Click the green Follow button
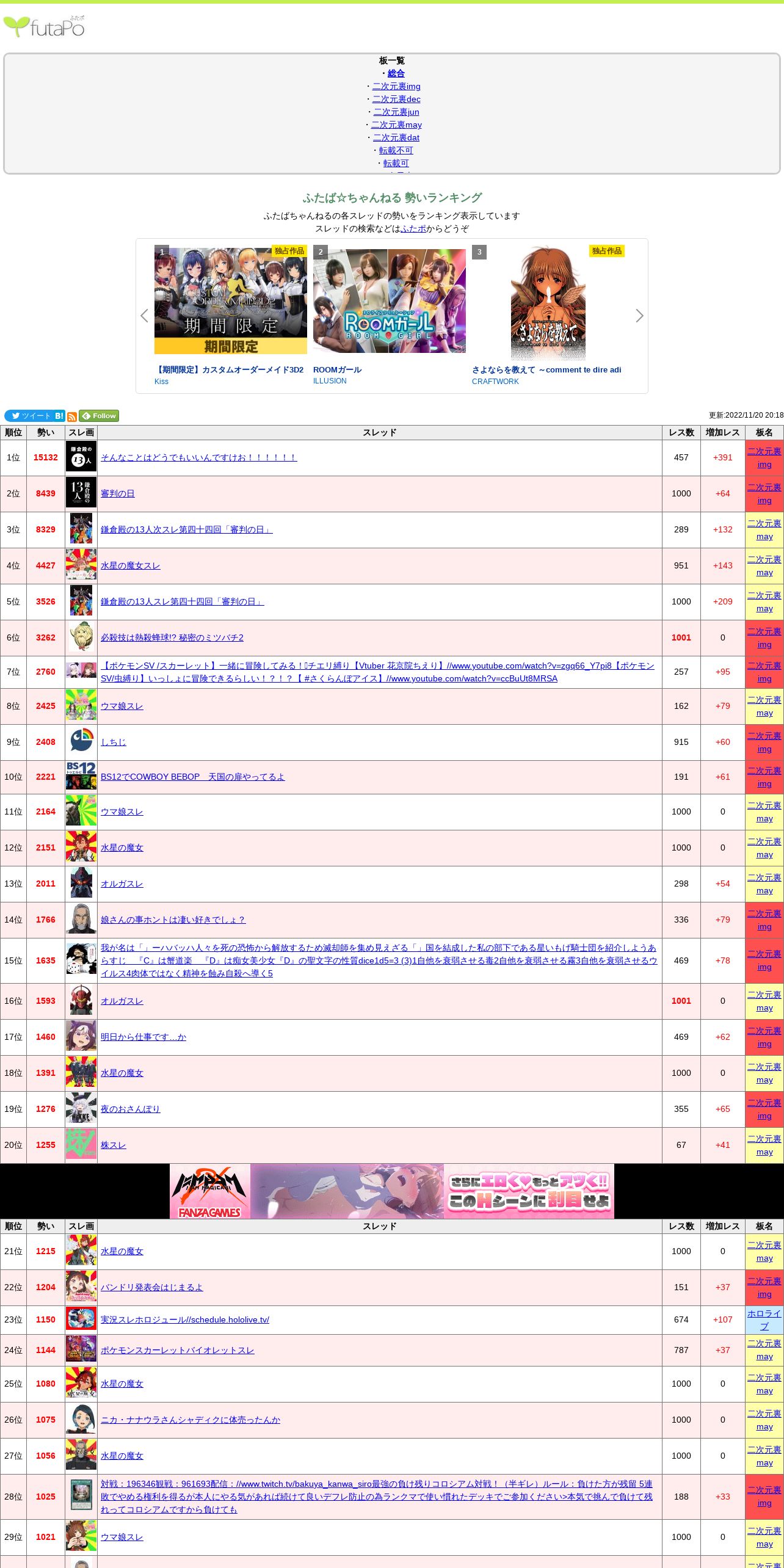The width and height of the screenshot is (784, 1568). click(x=99, y=416)
